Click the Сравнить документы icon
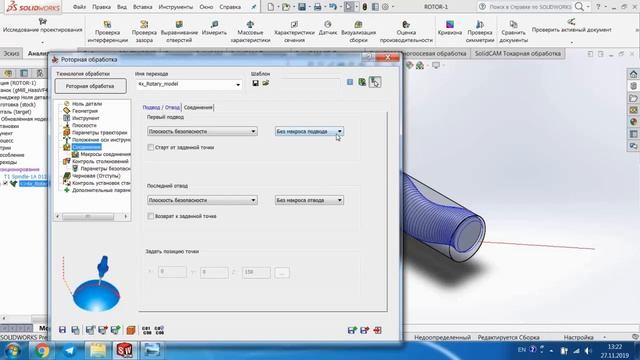 (513, 24)
